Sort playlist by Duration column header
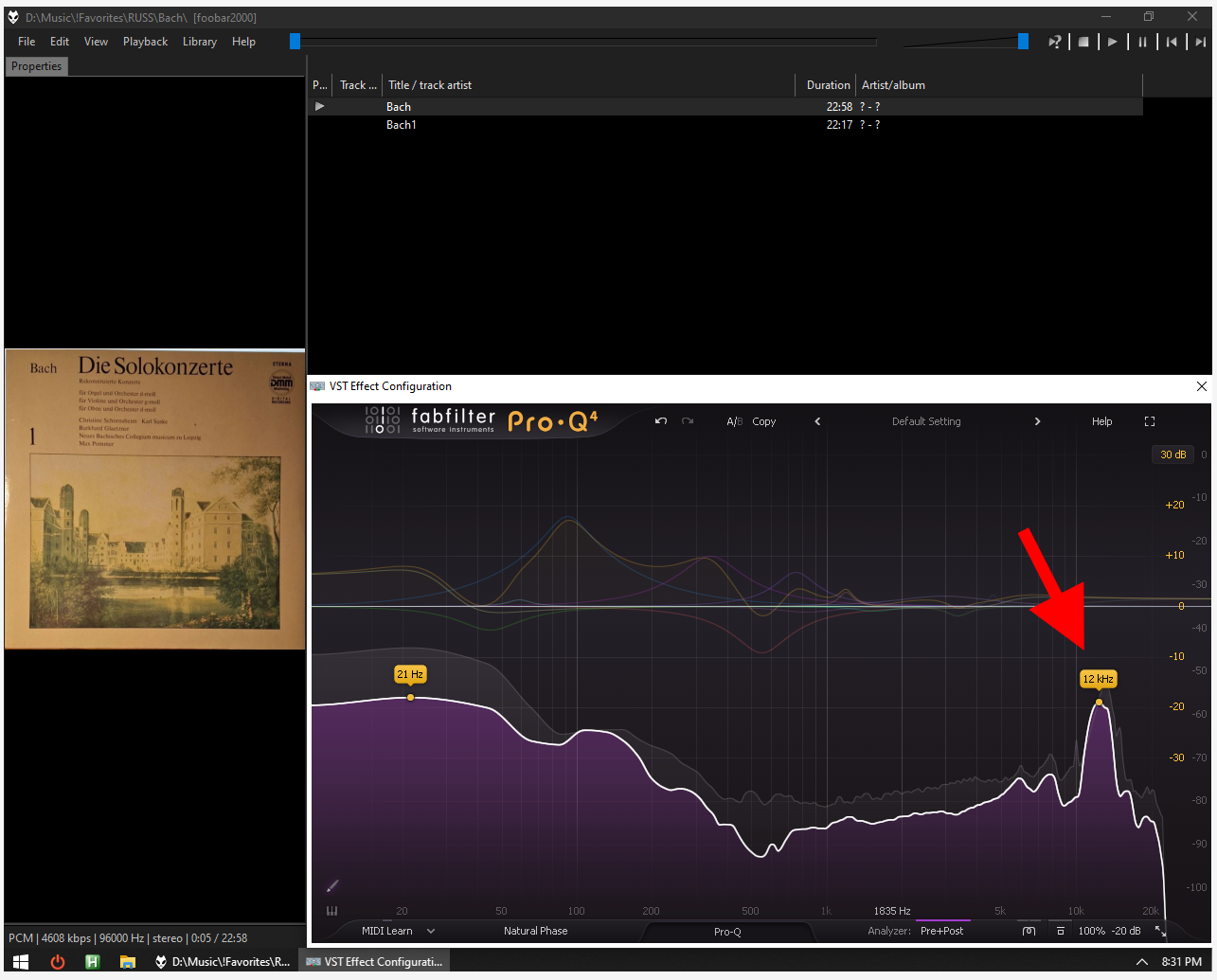The height and width of the screenshot is (980, 1217). pyautogui.click(x=826, y=85)
